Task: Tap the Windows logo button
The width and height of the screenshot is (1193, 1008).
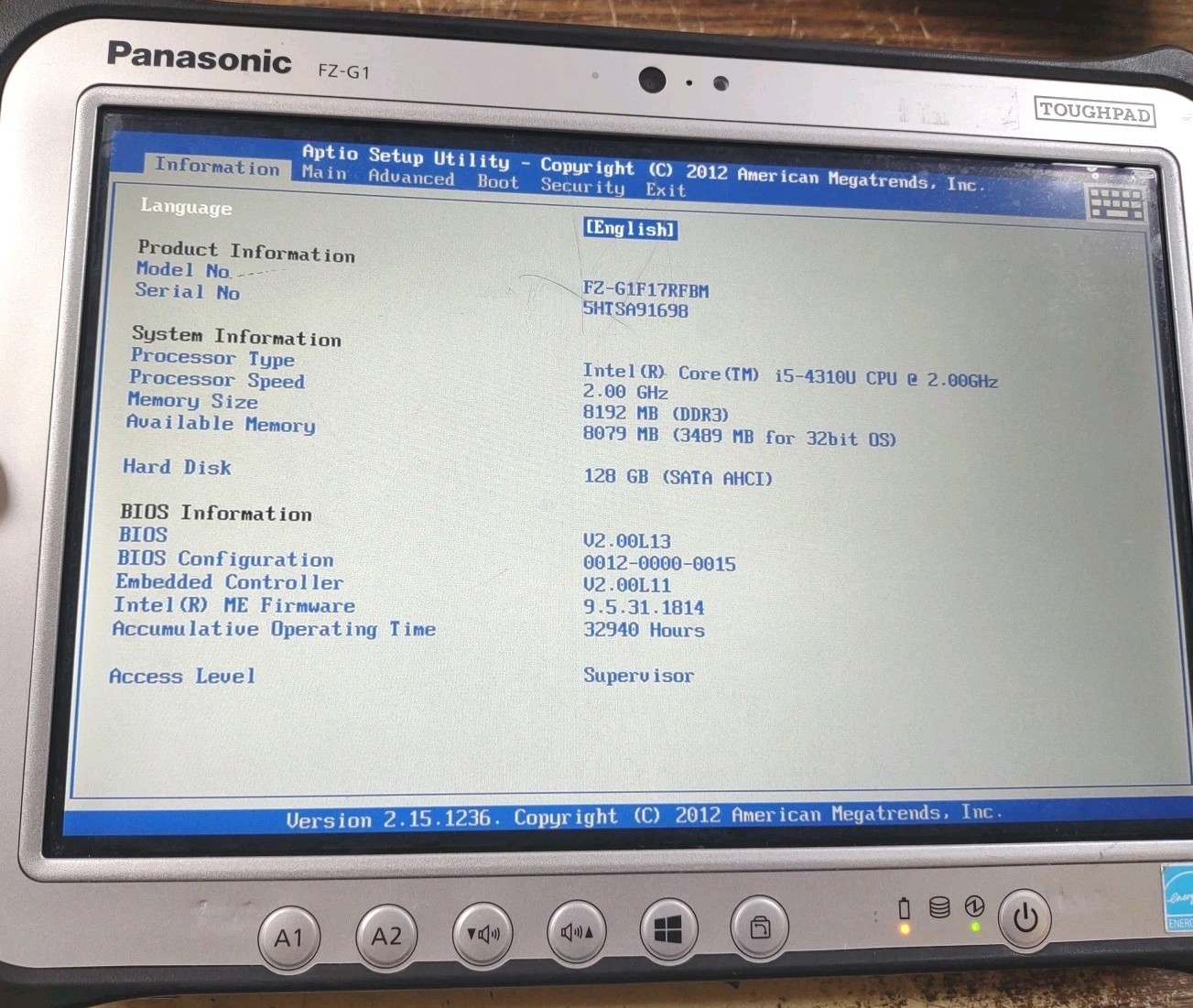Action: [x=668, y=930]
